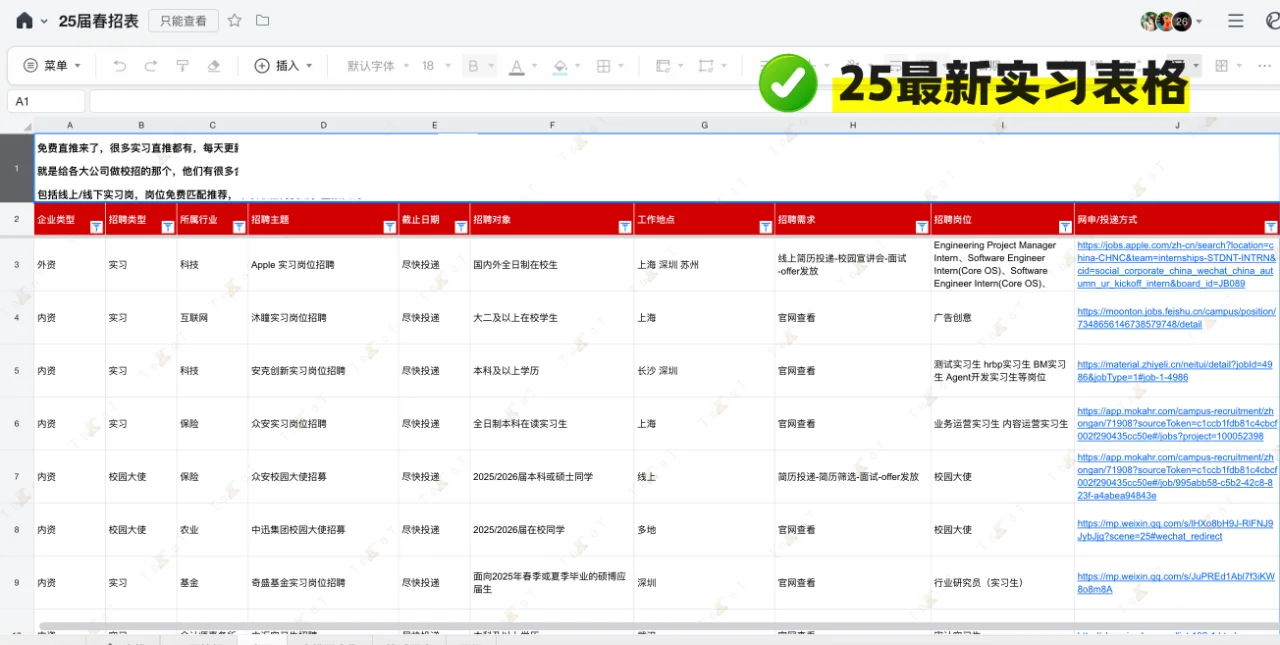Click the 只能查看 button in the title bar
The height and width of the screenshot is (645, 1280).
[183, 19]
